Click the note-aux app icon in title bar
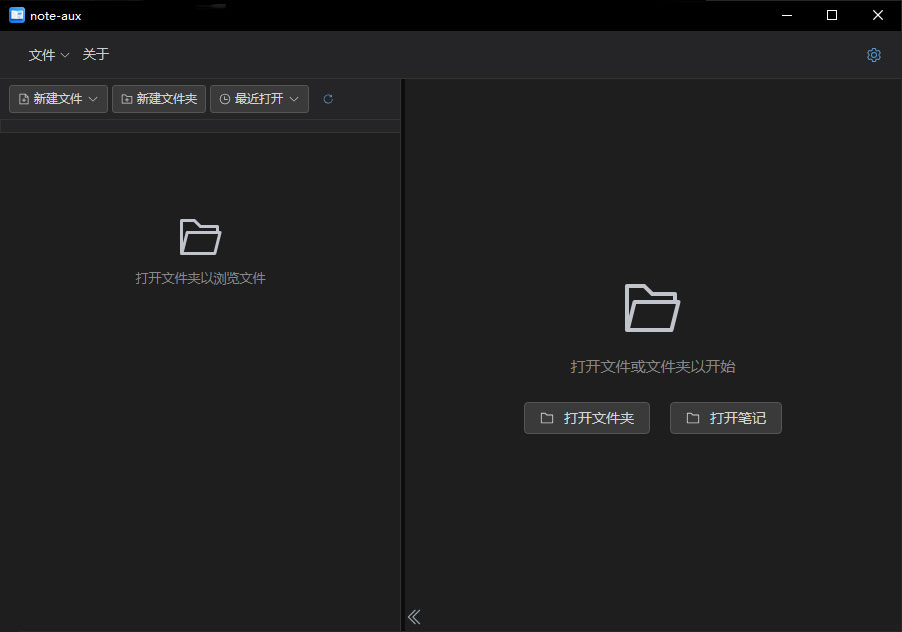 pos(17,16)
